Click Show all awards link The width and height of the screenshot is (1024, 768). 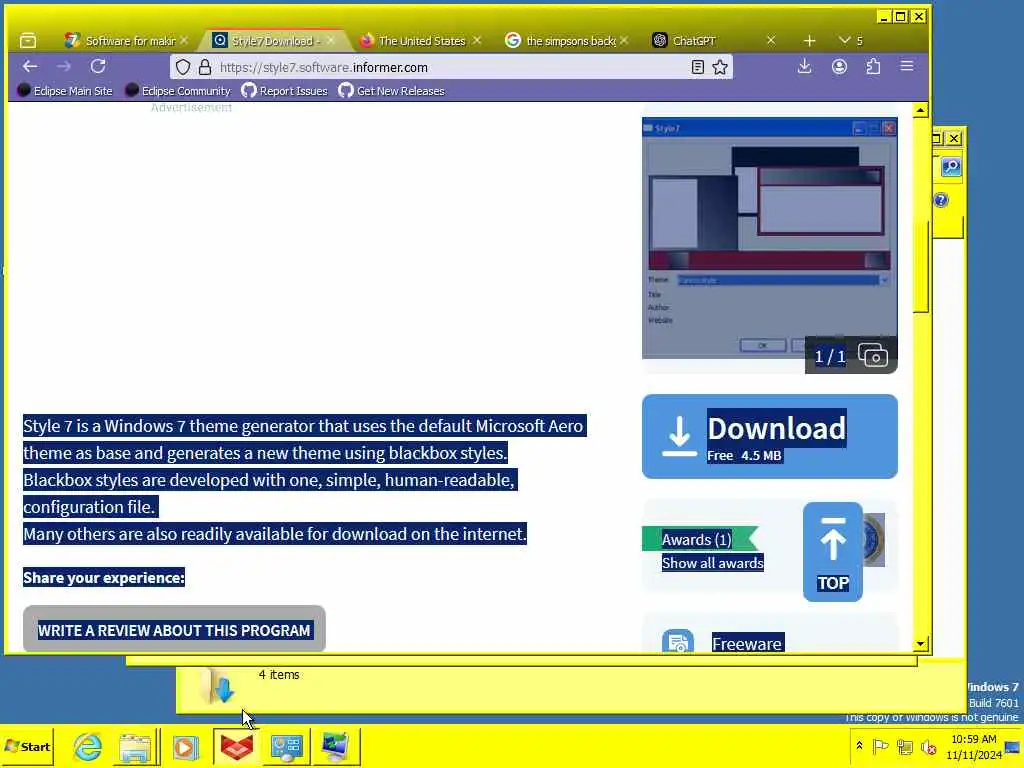(x=712, y=563)
